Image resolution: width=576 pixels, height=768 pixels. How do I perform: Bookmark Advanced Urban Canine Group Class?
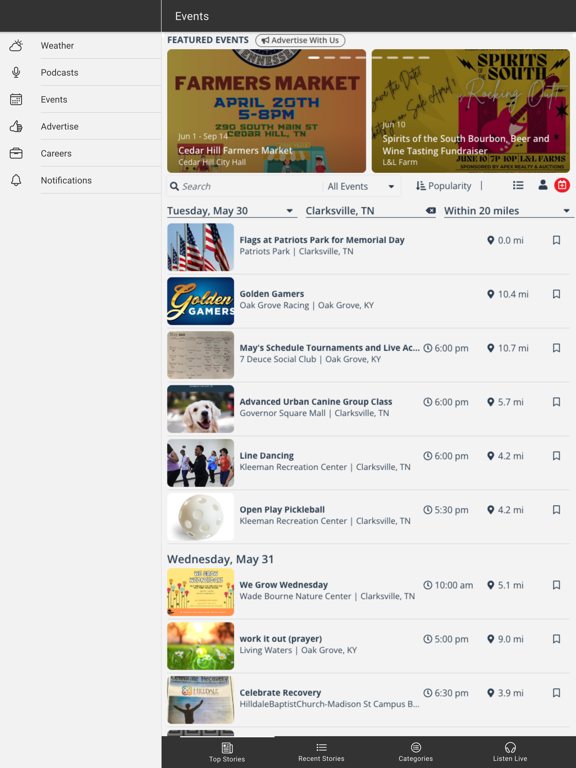coord(556,402)
